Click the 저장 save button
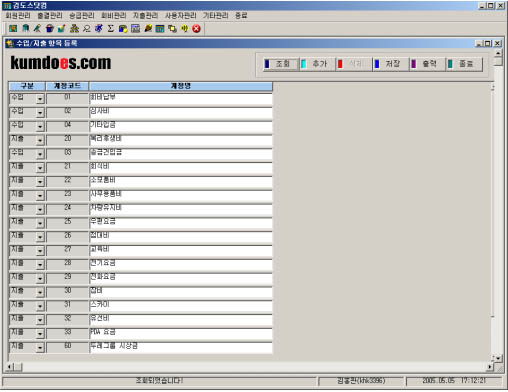 390,64
